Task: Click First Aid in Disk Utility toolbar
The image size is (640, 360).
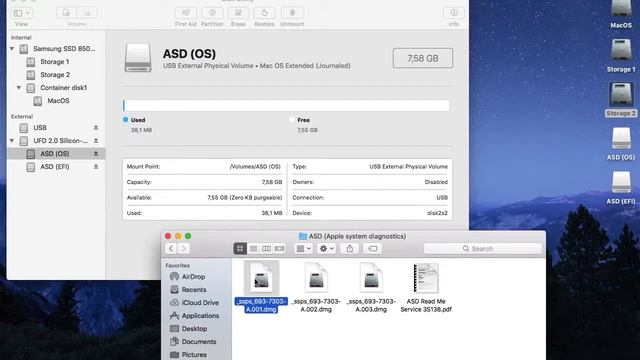Action: click(186, 13)
